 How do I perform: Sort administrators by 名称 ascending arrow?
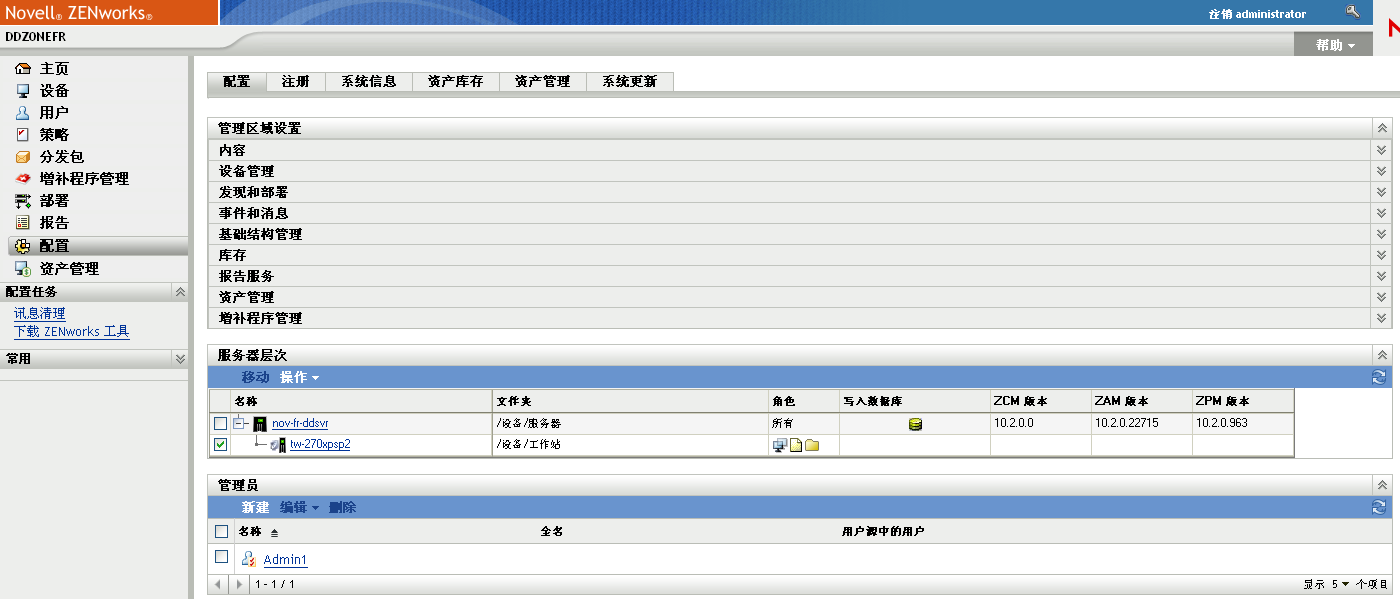tap(274, 533)
